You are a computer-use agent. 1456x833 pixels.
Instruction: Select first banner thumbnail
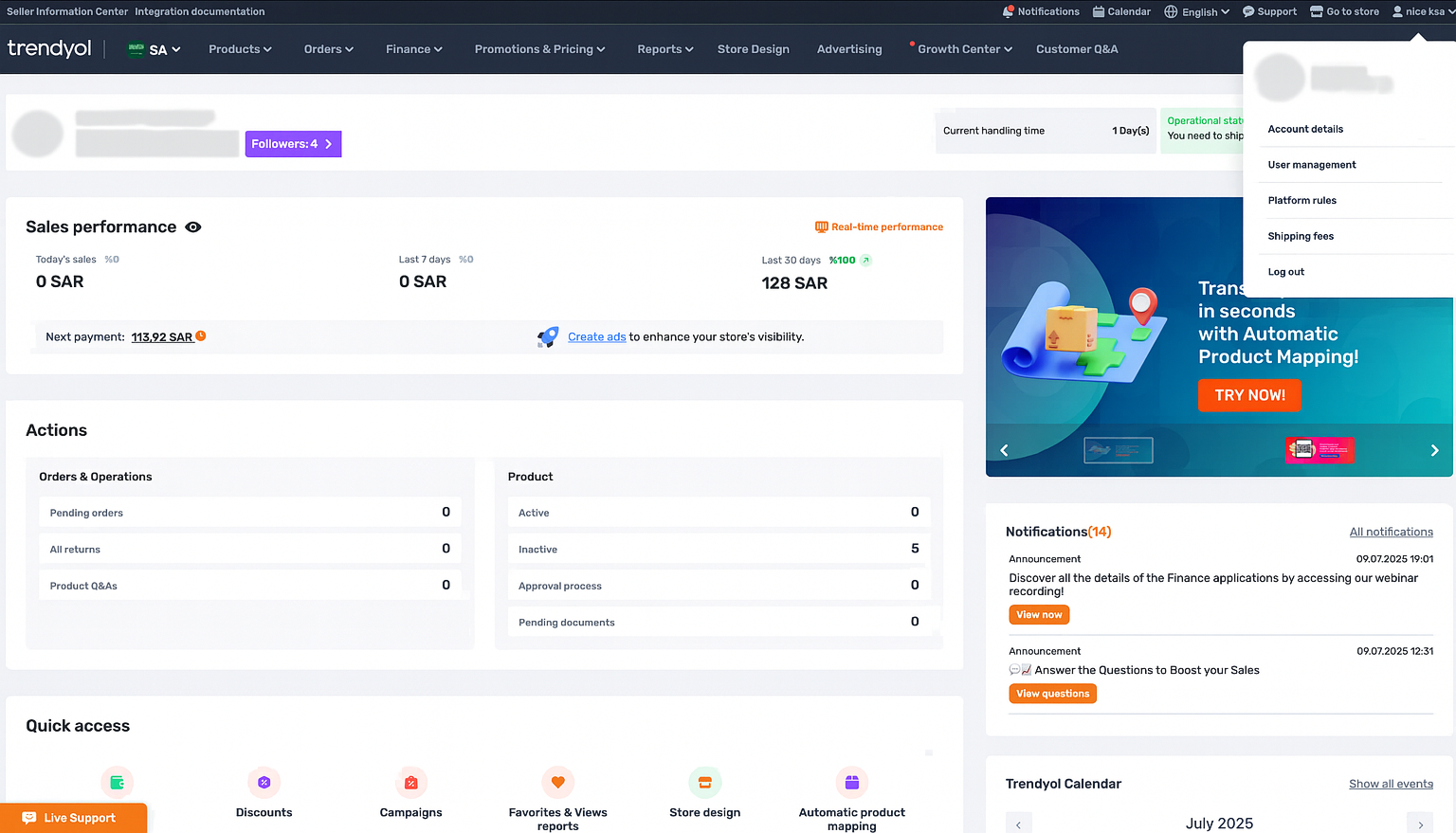tap(1119, 450)
